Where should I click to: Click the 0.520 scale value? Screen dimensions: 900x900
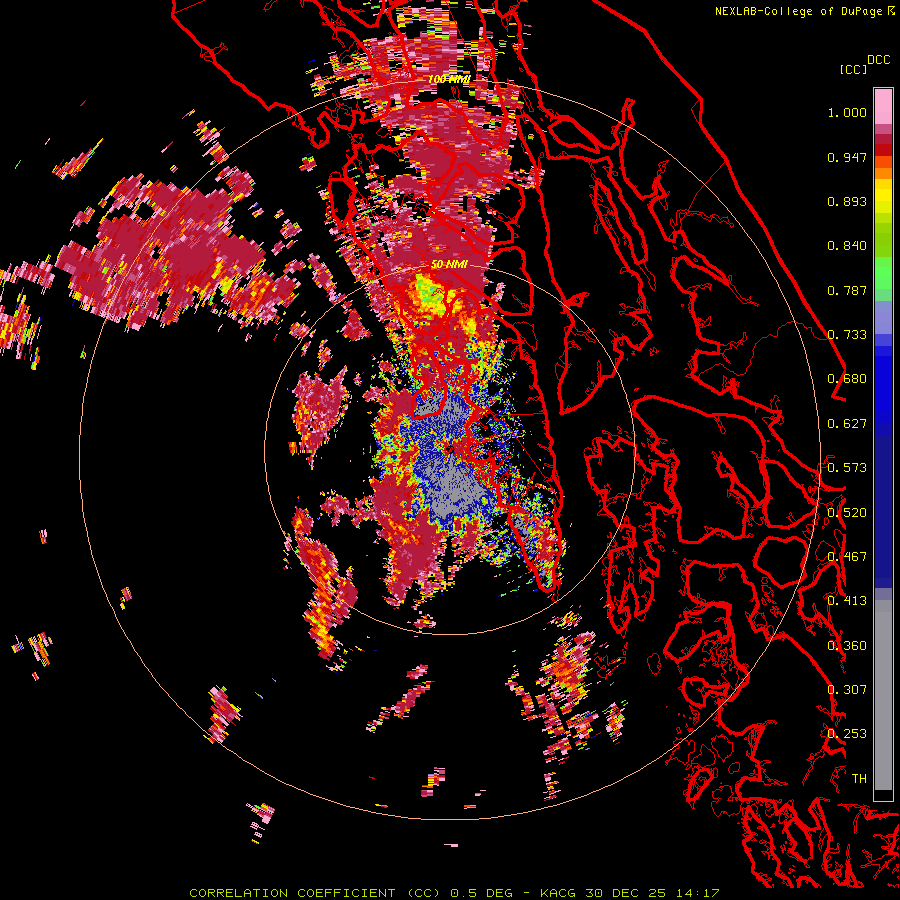tap(847, 513)
